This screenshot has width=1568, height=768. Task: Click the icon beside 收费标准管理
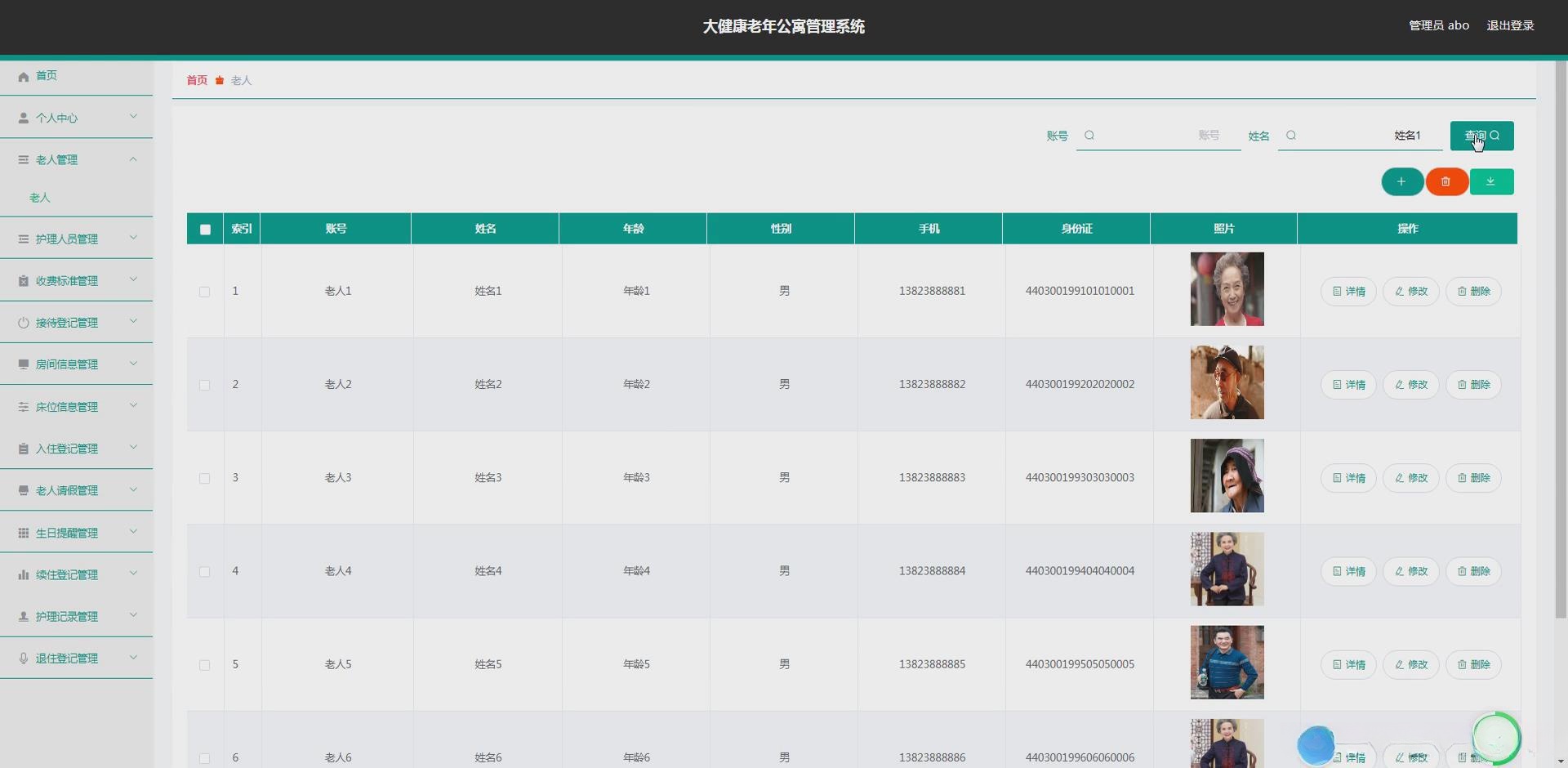coord(24,281)
